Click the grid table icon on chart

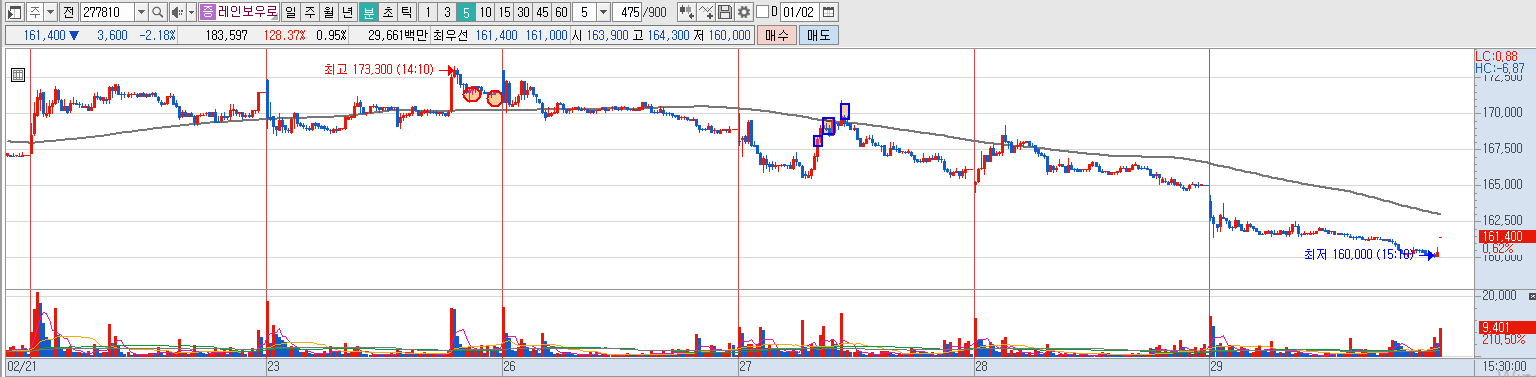coord(17,75)
